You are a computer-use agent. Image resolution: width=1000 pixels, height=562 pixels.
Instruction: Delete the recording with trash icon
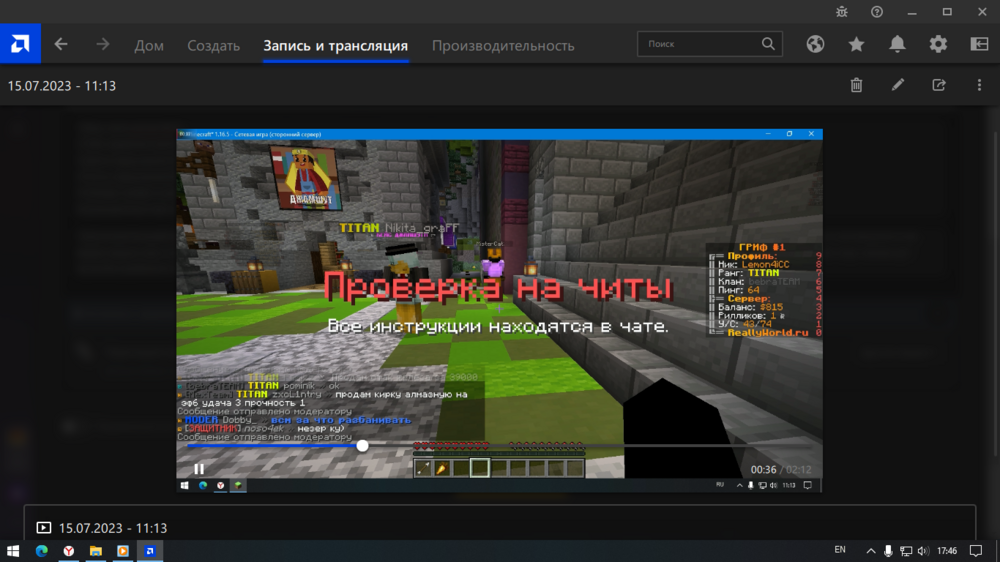click(857, 85)
